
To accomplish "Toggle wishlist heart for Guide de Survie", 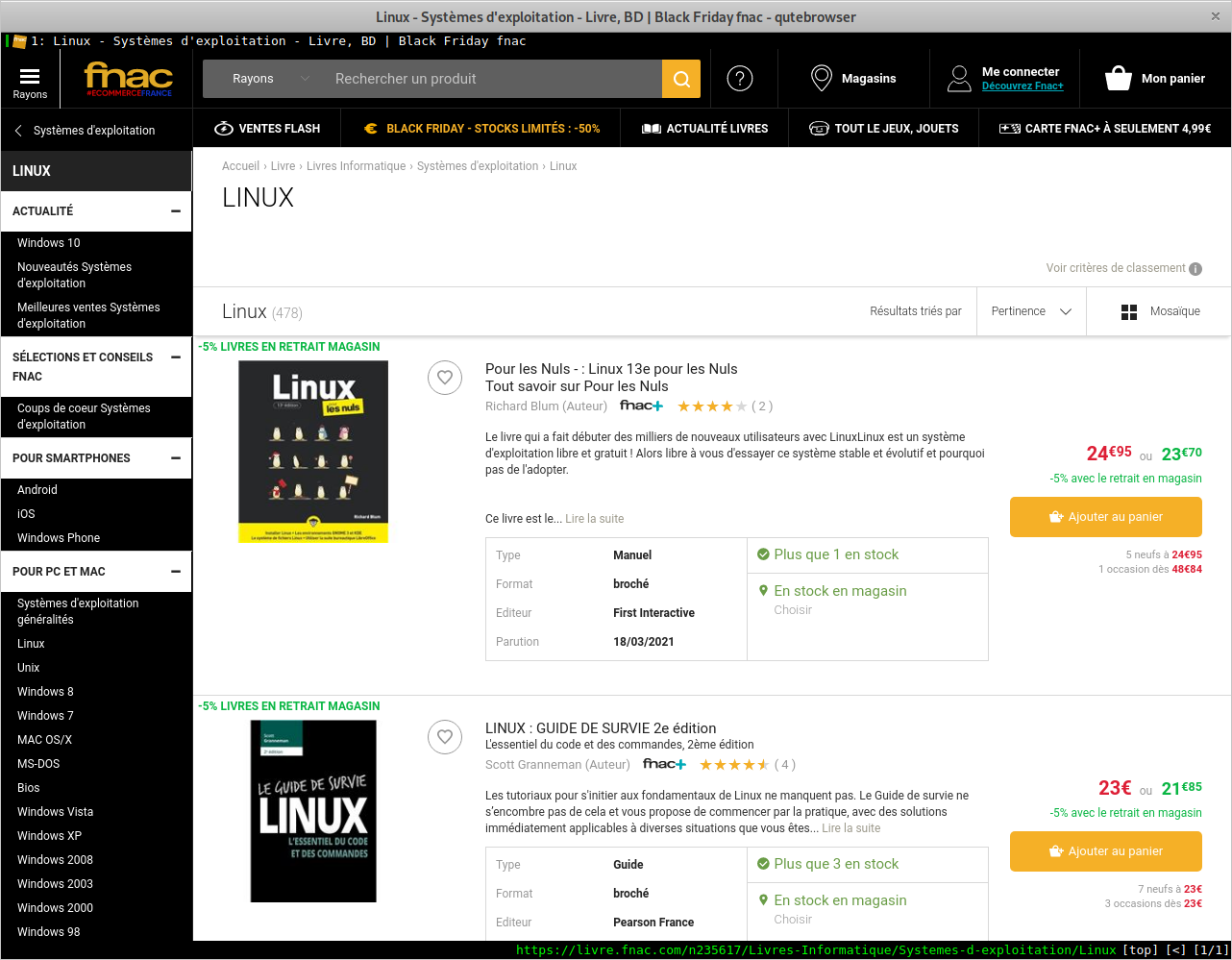I will point(444,737).
